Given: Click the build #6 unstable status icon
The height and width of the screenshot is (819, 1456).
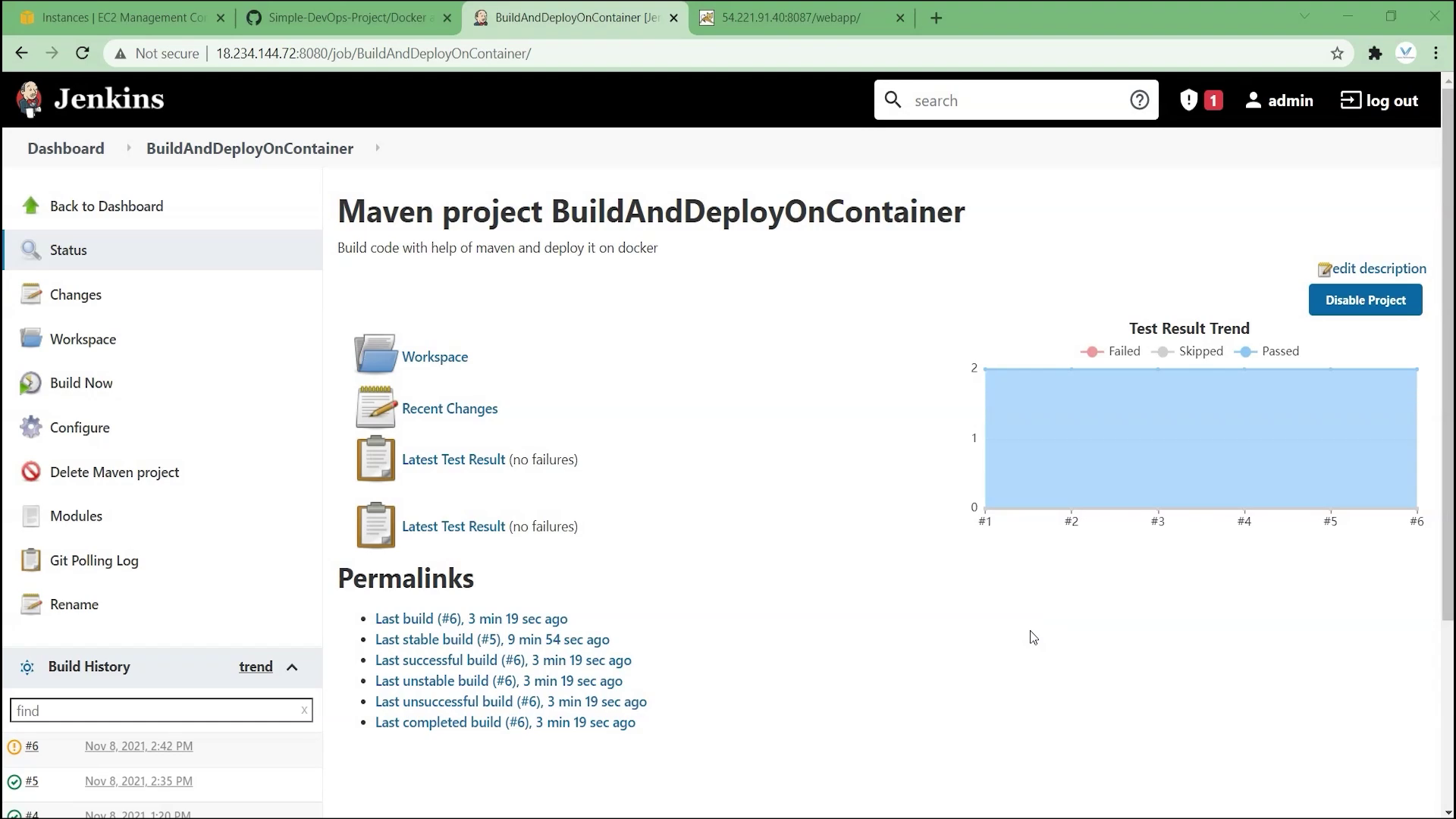Looking at the screenshot, I should pyautogui.click(x=14, y=747).
